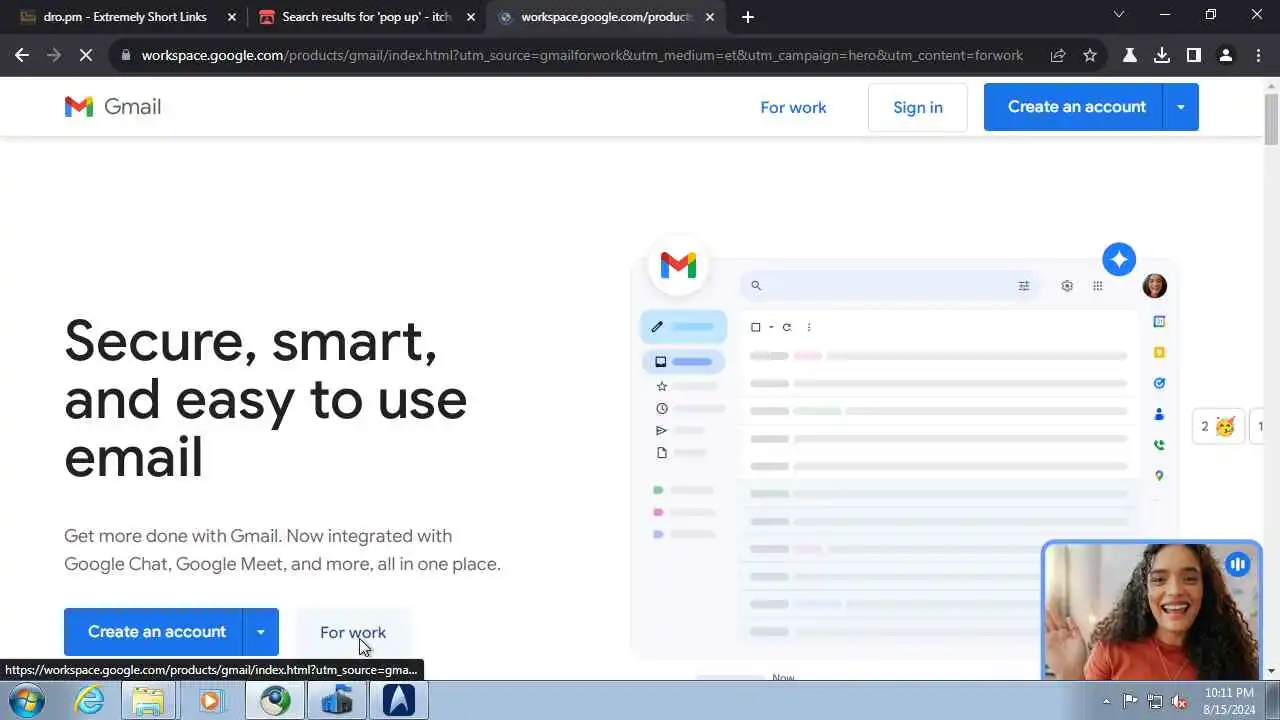
Task: Open Internet Explorer from the taskbar
Action: click(90, 700)
